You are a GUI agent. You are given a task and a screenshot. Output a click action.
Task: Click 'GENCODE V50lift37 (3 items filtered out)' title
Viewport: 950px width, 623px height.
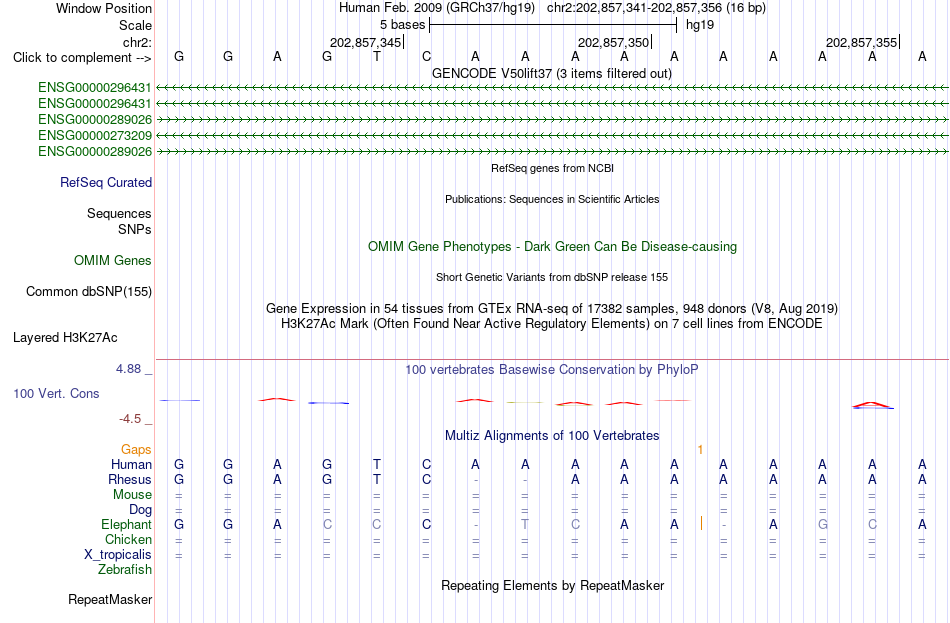click(x=552, y=73)
